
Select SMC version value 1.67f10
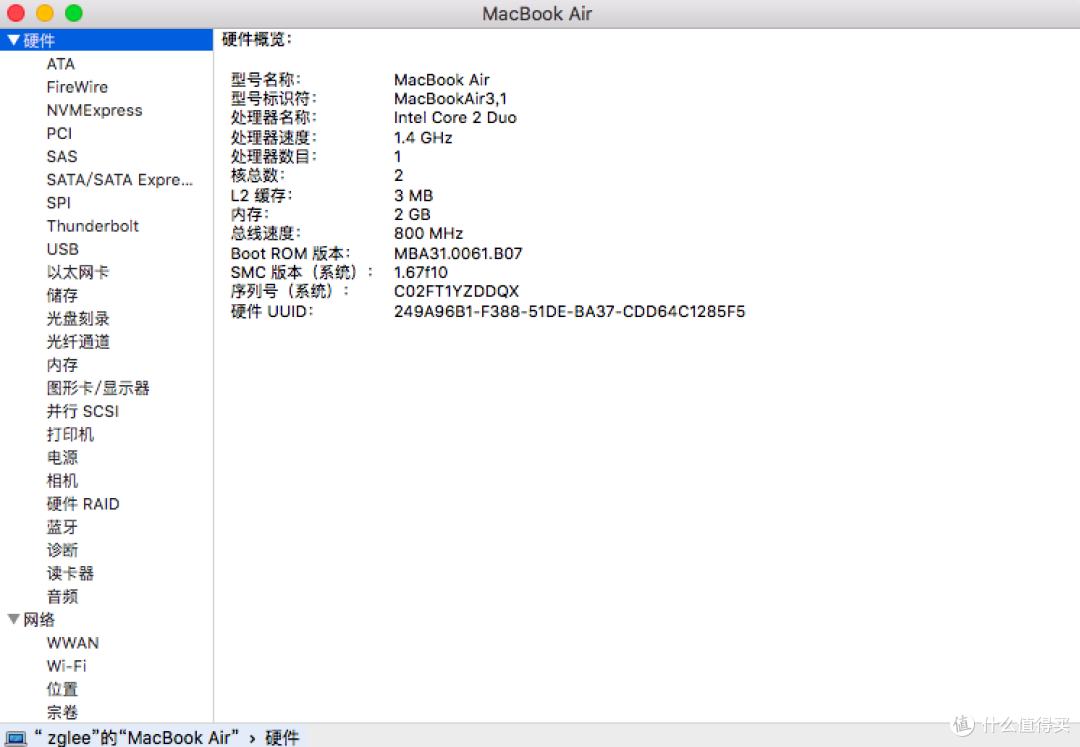[421, 273]
